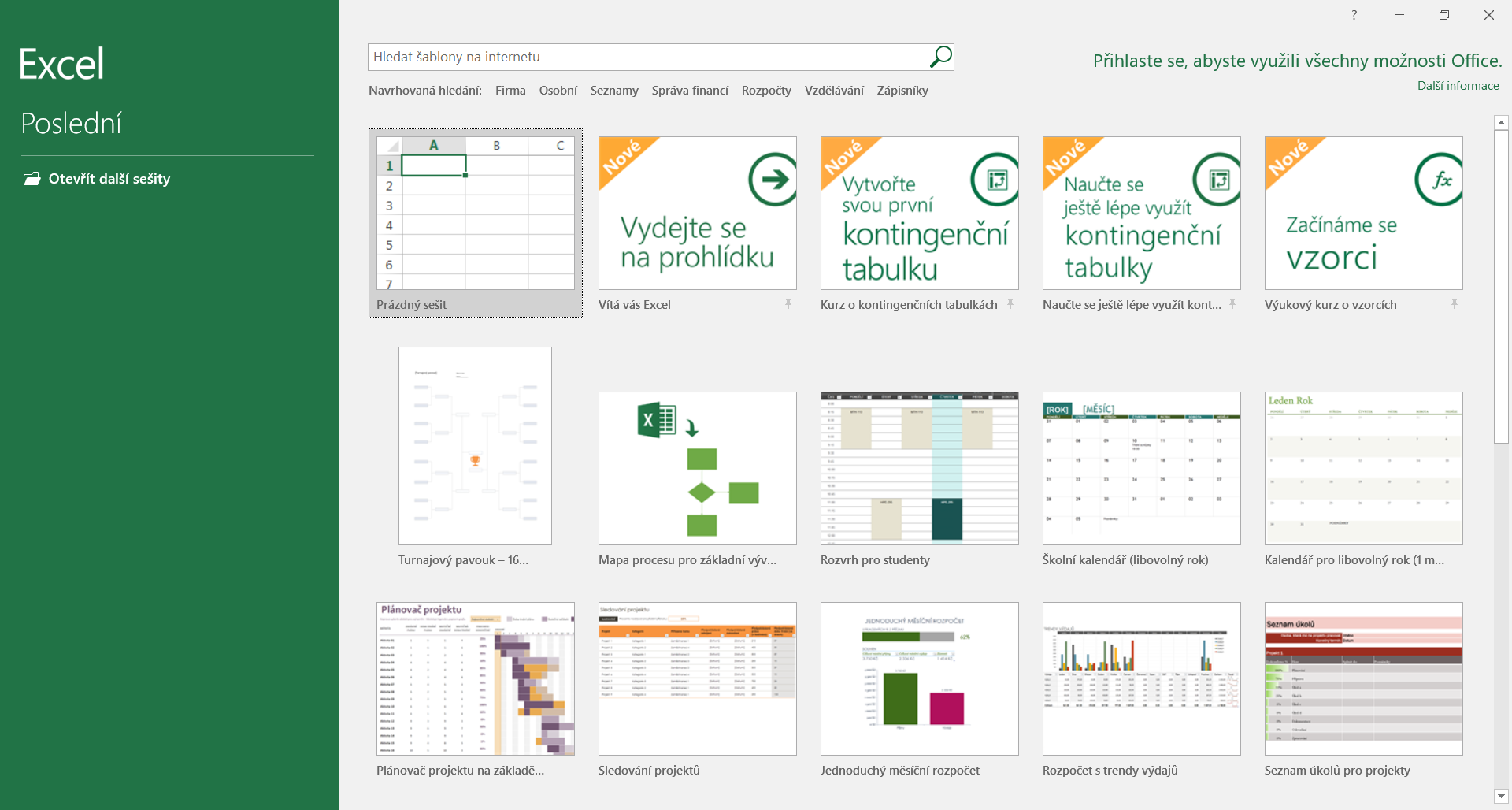Open the Další informace link
Screen dimensions: 1512x810
(x=1458, y=86)
